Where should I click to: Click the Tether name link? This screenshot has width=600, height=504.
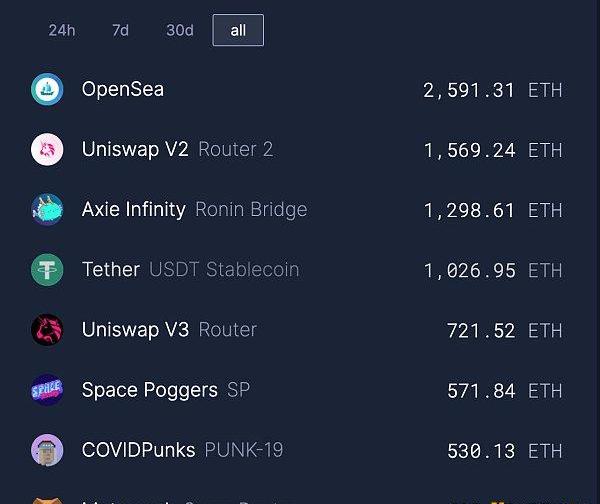point(111,270)
